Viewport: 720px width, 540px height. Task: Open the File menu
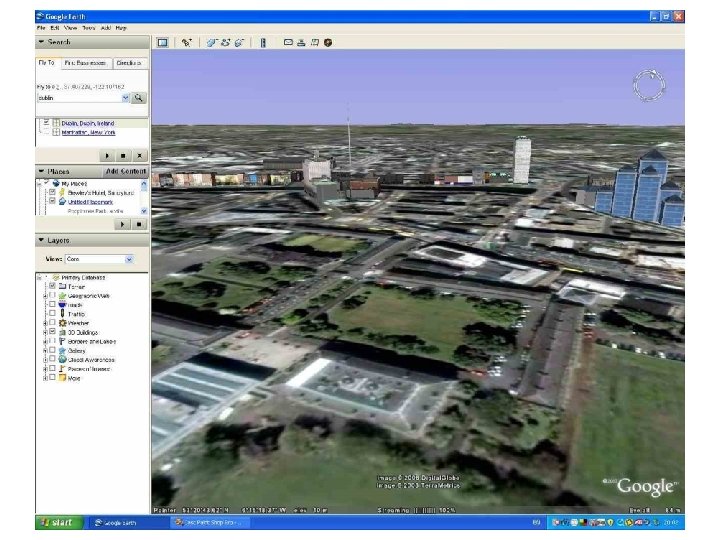tap(41, 28)
